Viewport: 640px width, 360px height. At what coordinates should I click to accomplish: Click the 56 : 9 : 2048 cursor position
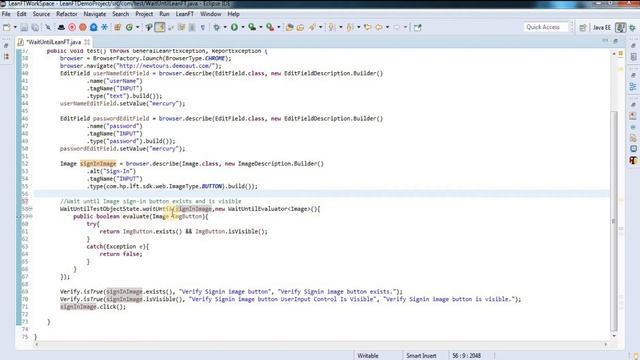467,356
